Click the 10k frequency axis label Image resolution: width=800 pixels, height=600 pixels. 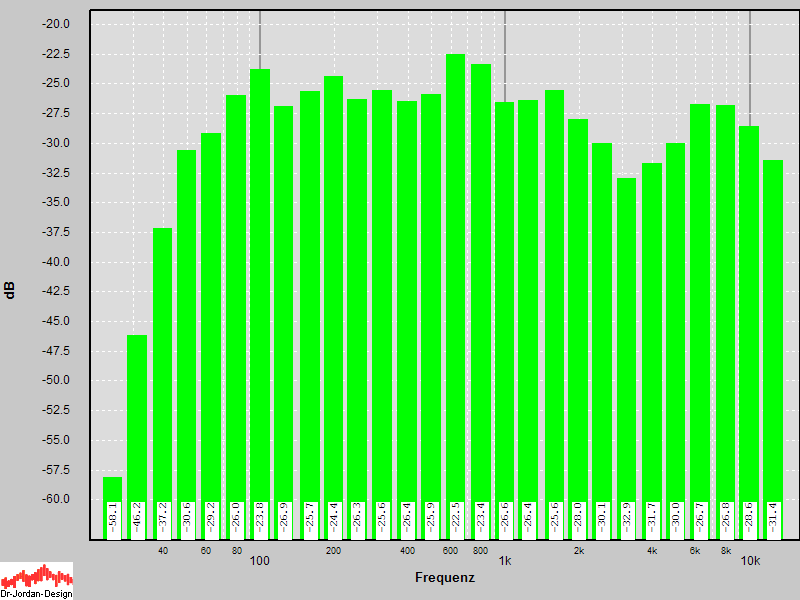pos(750,561)
